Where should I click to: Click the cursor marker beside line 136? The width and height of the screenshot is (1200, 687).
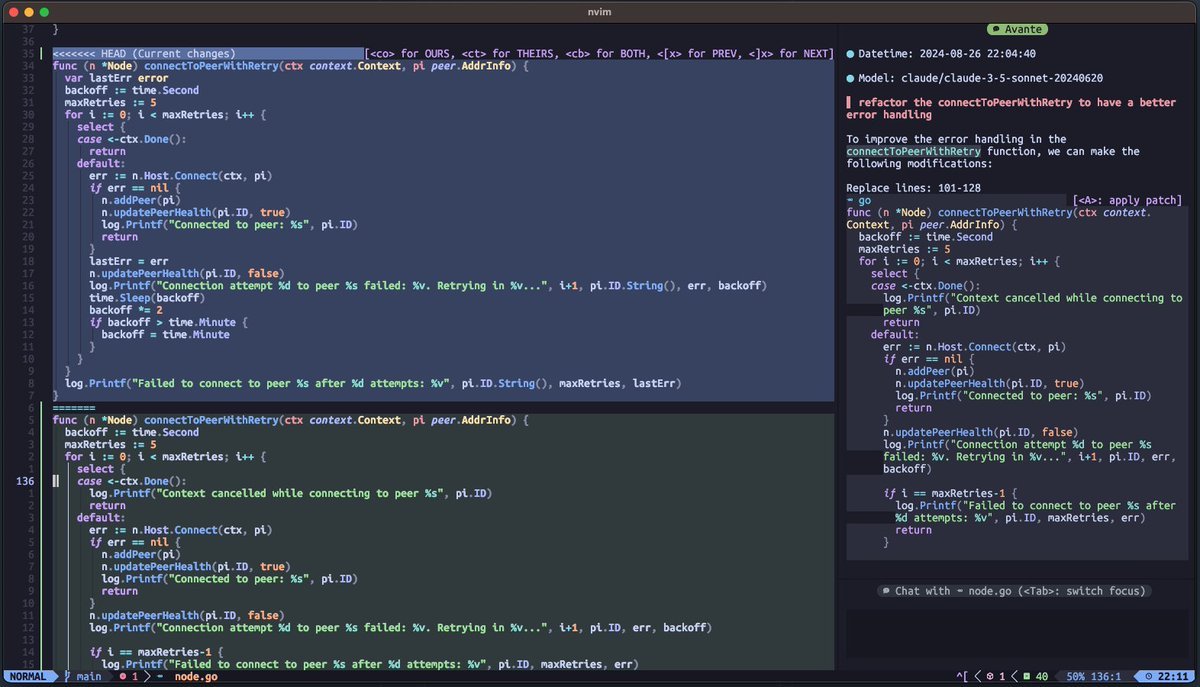point(56,481)
